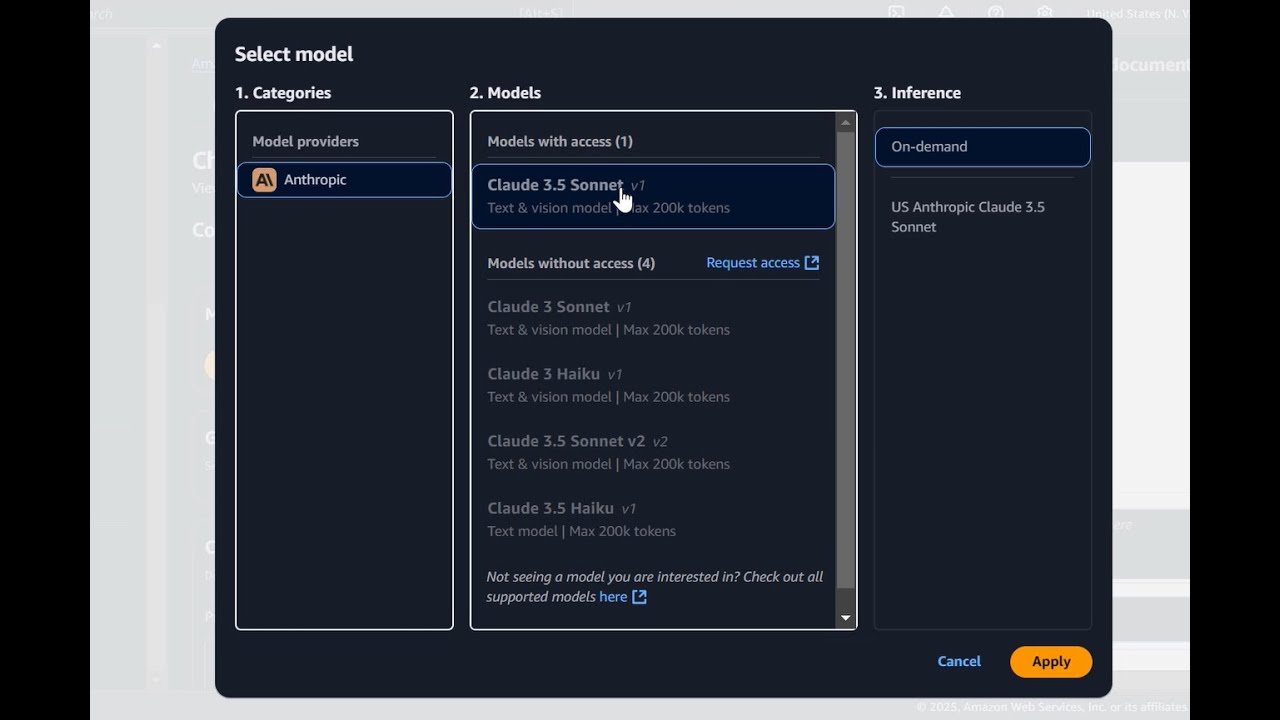Select the Claude 3.5 Haiku text model
Screen dimensions: 1280x720
(x=653, y=519)
